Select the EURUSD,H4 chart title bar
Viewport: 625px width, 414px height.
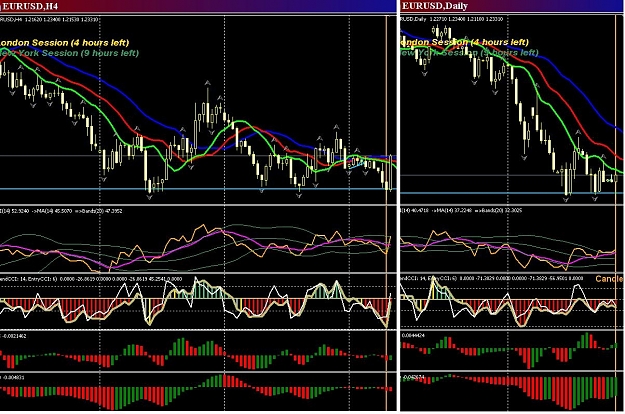[x=198, y=6]
